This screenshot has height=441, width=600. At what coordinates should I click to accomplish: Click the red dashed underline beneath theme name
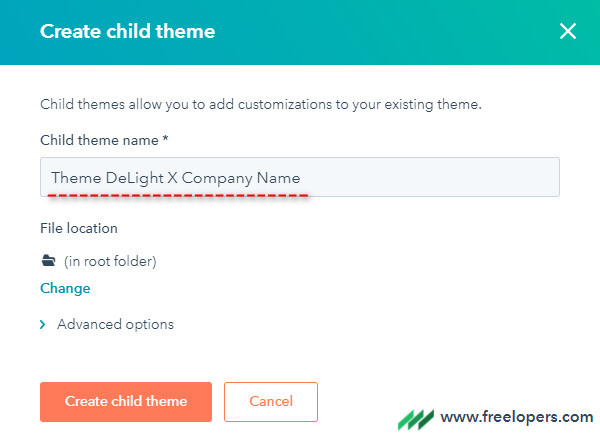click(x=178, y=195)
